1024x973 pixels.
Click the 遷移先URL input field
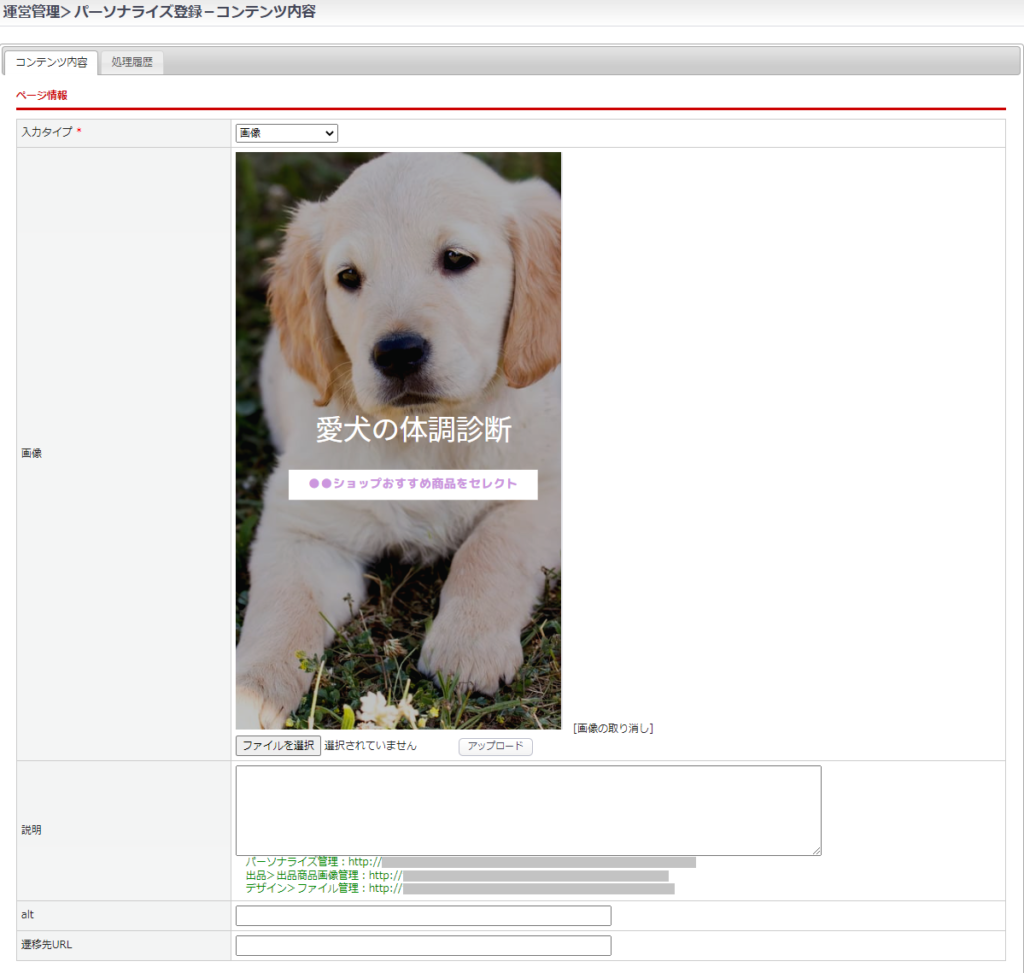(x=423, y=946)
